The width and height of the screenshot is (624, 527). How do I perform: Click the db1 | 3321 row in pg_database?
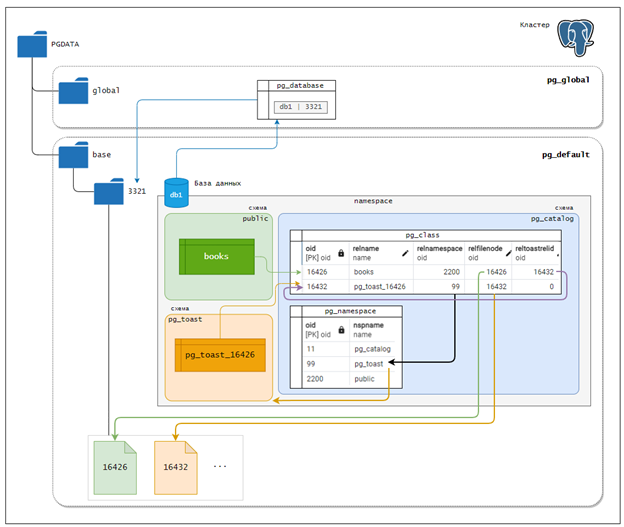[x=300, y=107]
